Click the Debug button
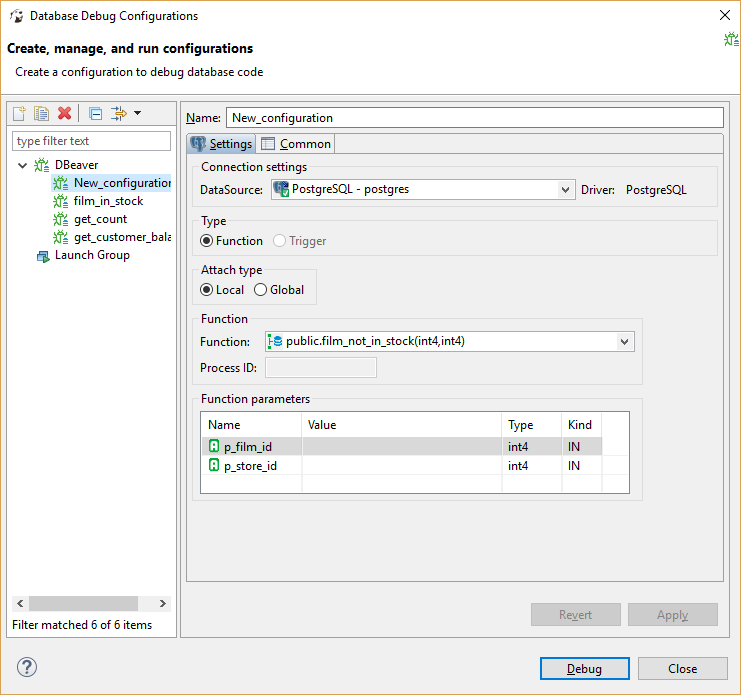This screenshot has height=695, width=741. 585,669
